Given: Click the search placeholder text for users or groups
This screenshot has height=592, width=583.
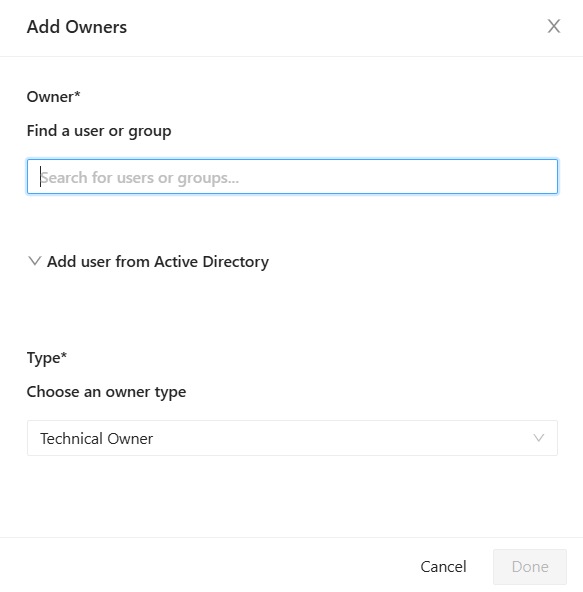Looking at the screenshot, I should click(x=139, y=177).
